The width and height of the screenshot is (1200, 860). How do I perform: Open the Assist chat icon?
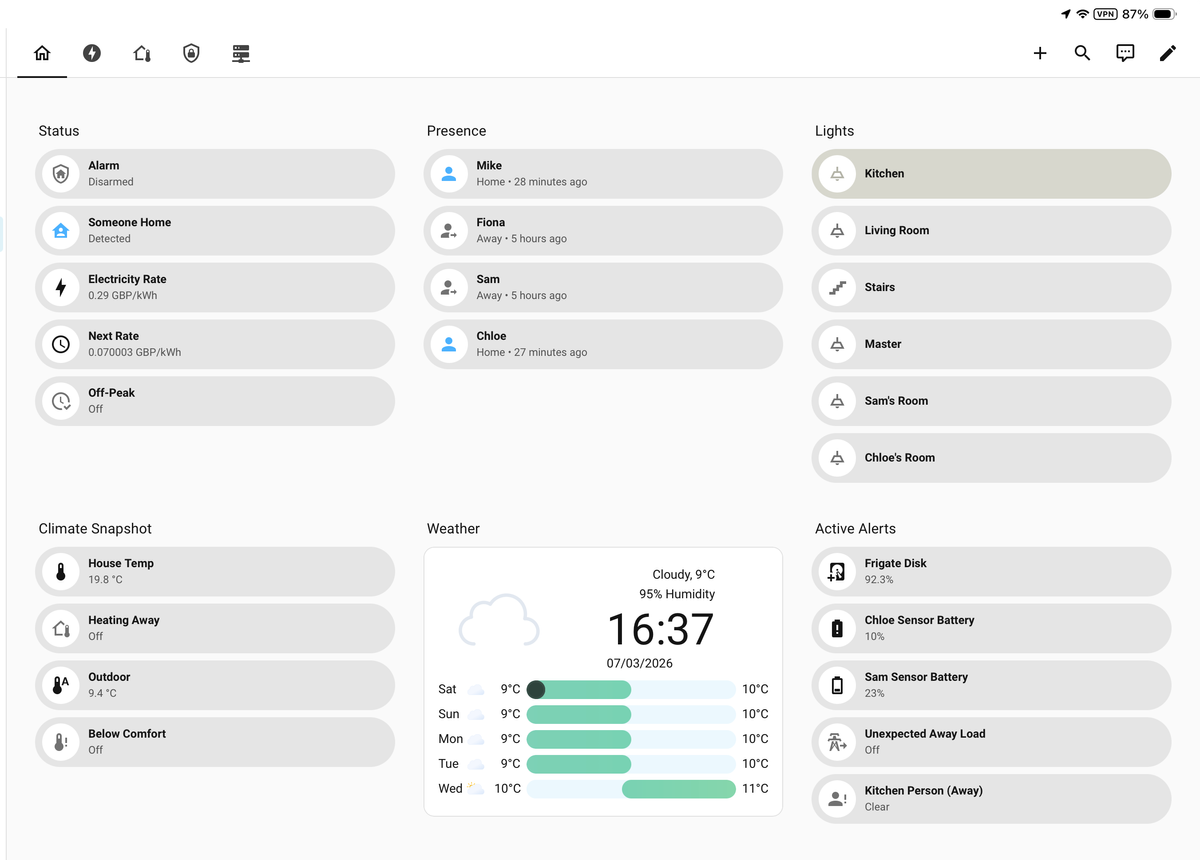pyautogui.click(x=1125, y=53)
